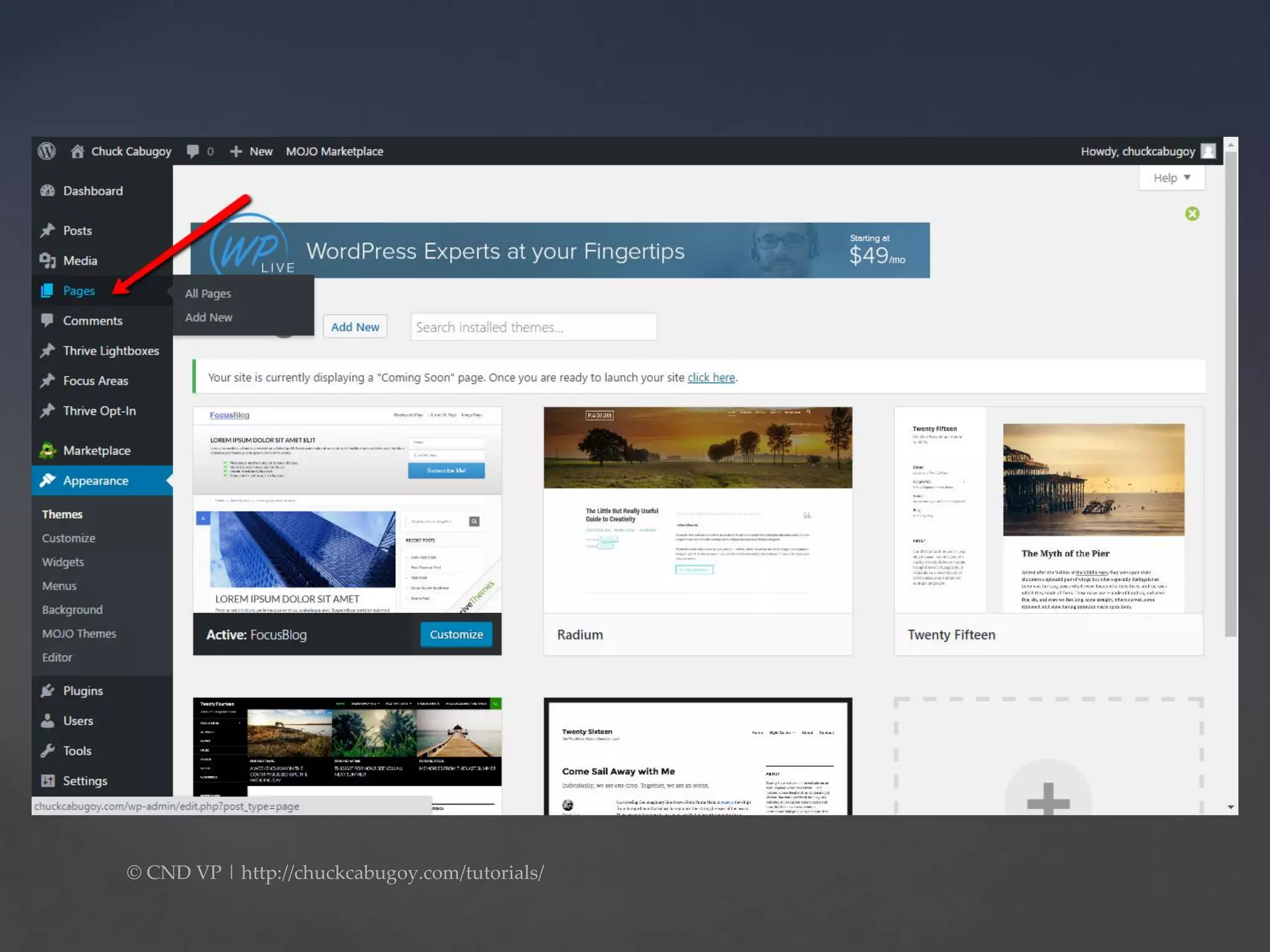The height and width of the screenshot is (952, 1270).
Task: Click the scrollbar down arrow
Action: click(1231, 807)
